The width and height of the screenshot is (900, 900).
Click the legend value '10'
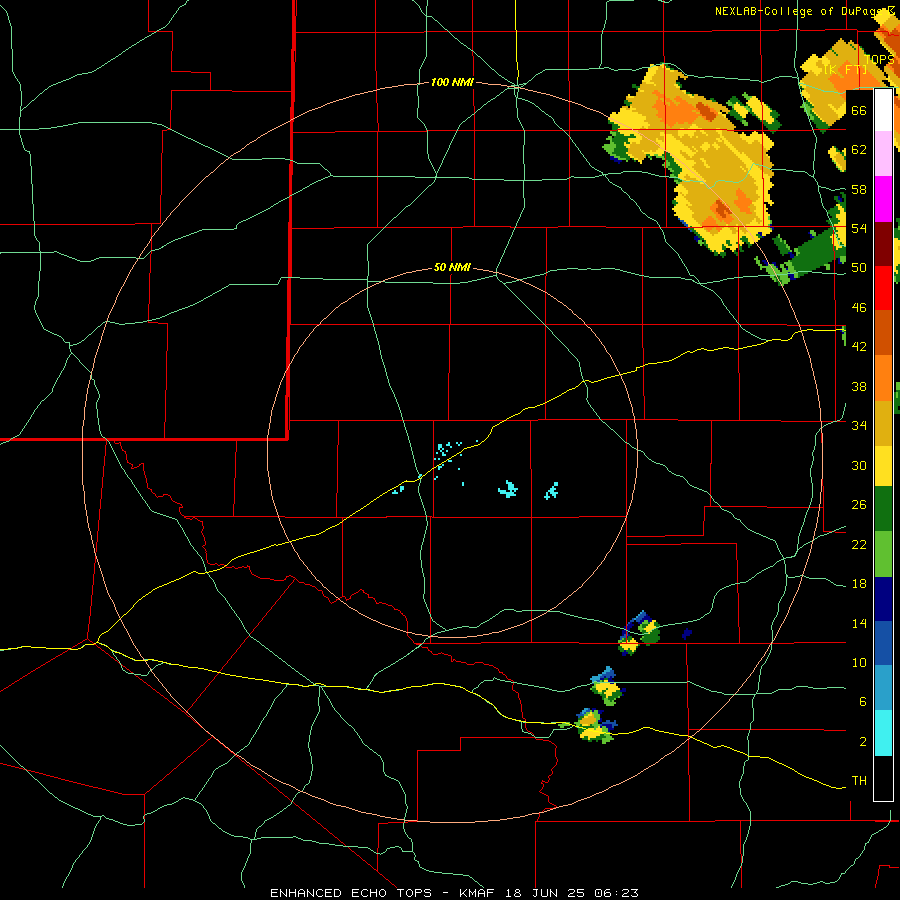point(859,662)
